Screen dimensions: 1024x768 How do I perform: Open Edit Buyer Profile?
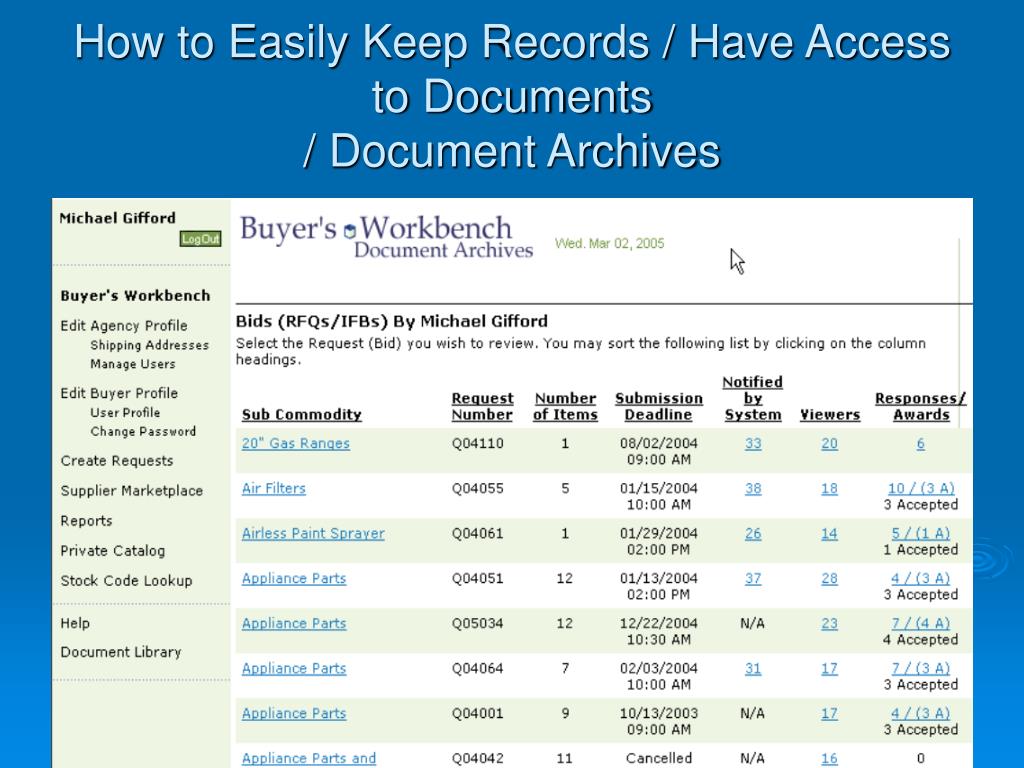119,393
